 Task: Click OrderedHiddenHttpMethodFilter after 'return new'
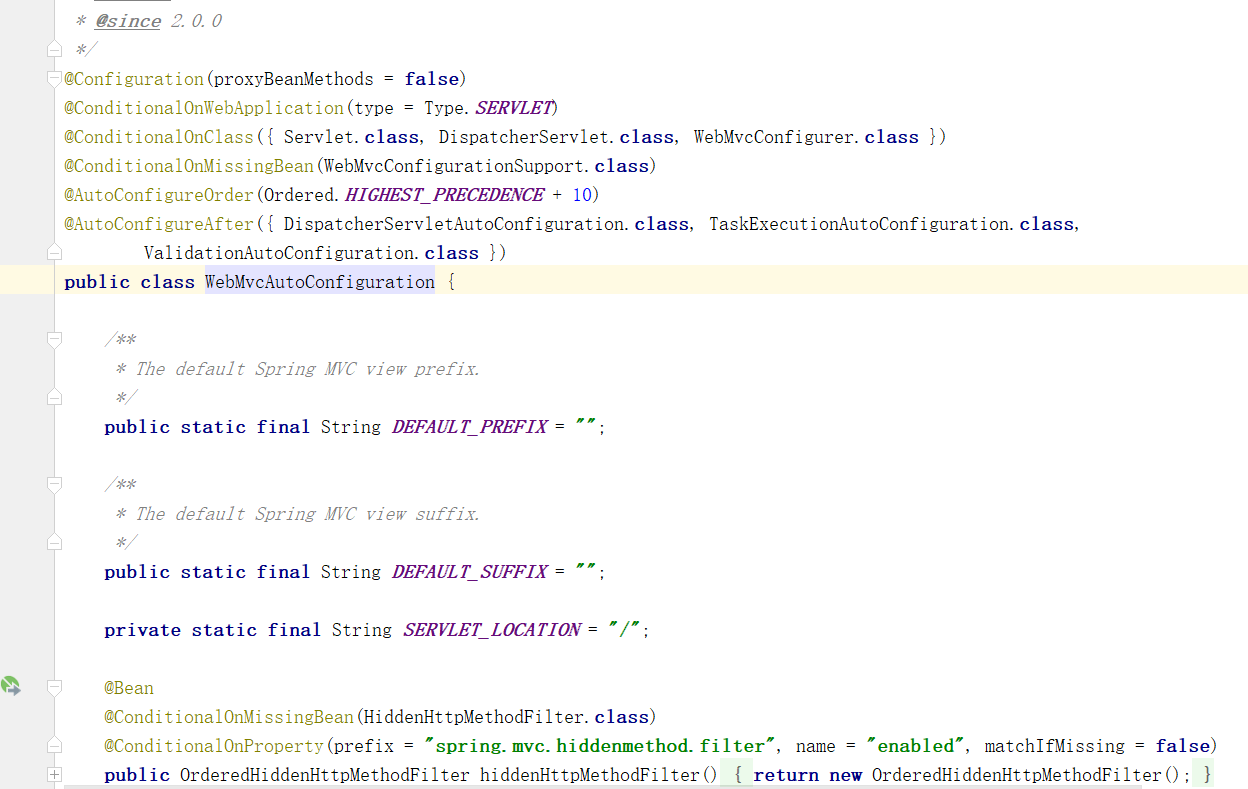tap(1017, 775)
